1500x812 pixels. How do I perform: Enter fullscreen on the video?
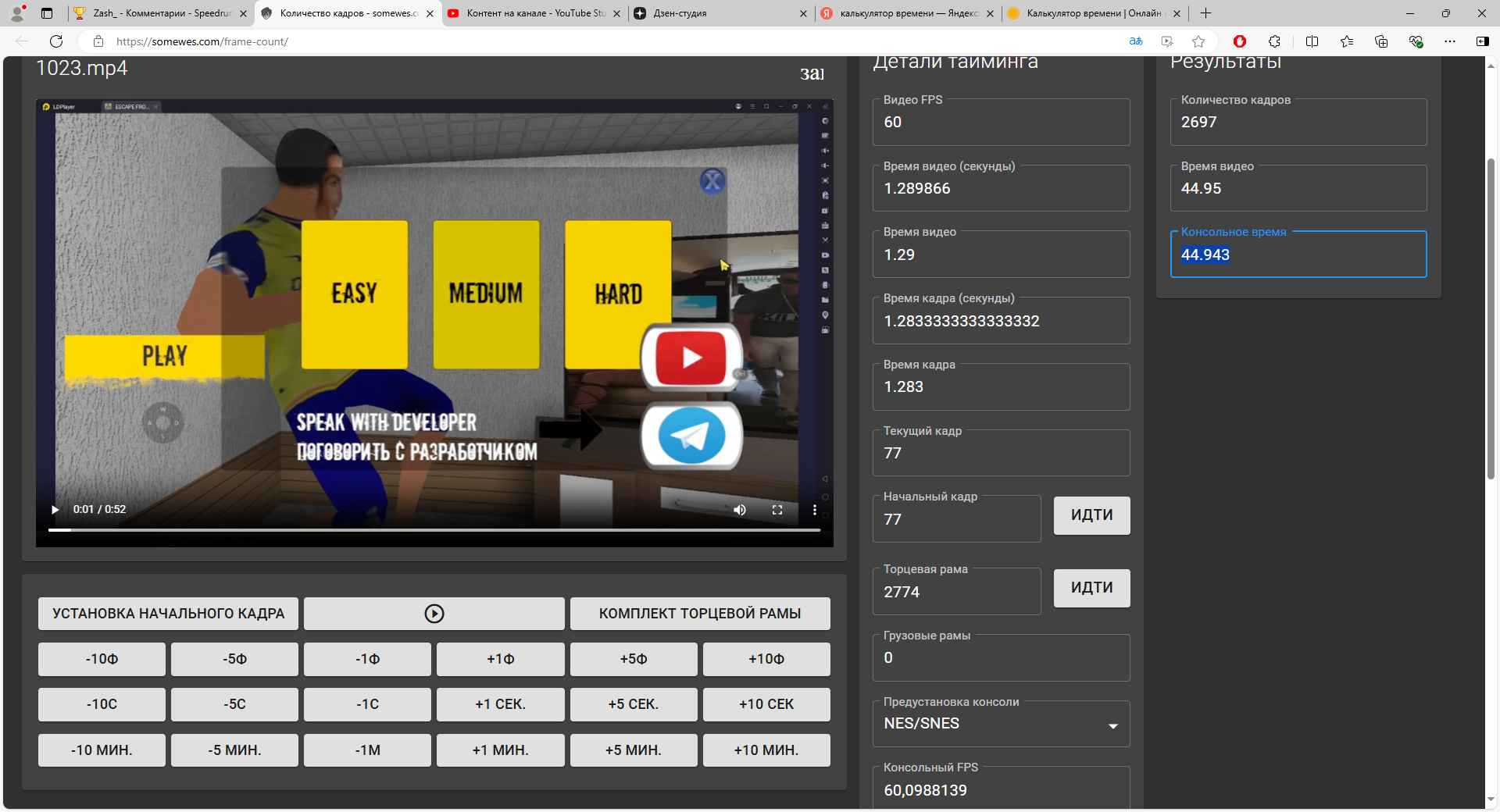777,510
